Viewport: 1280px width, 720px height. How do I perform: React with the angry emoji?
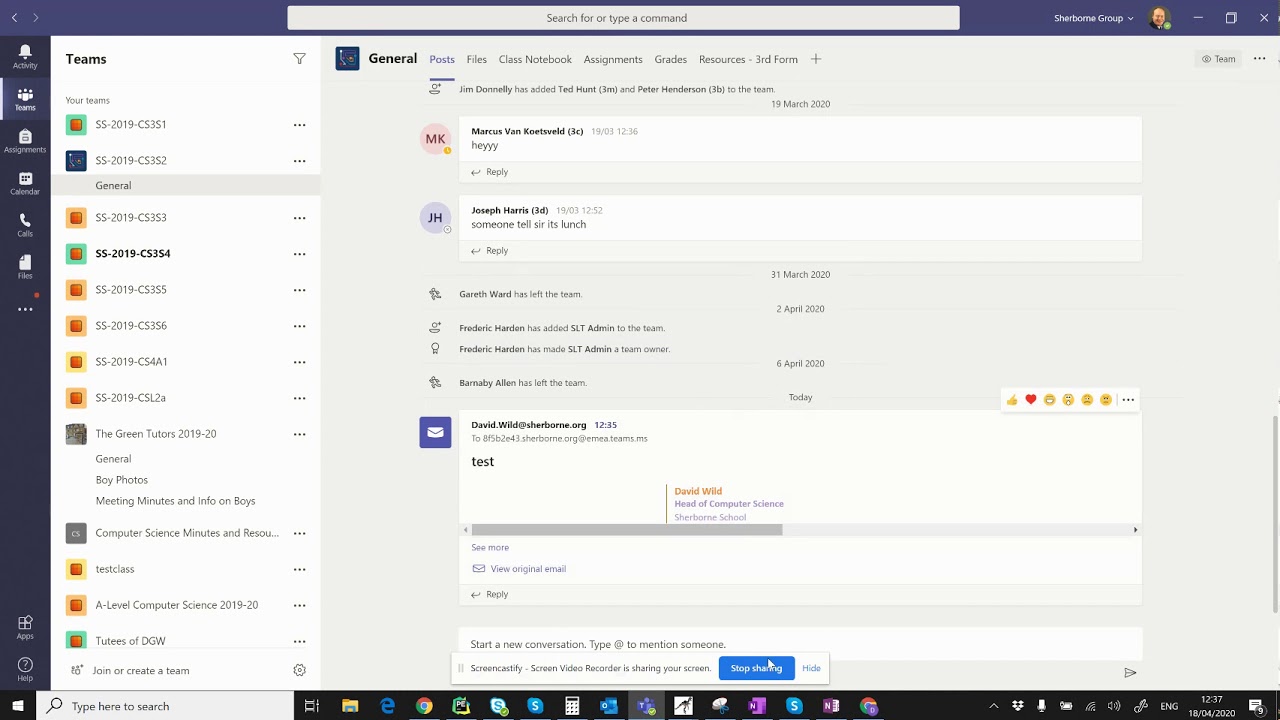point(1105,400)
